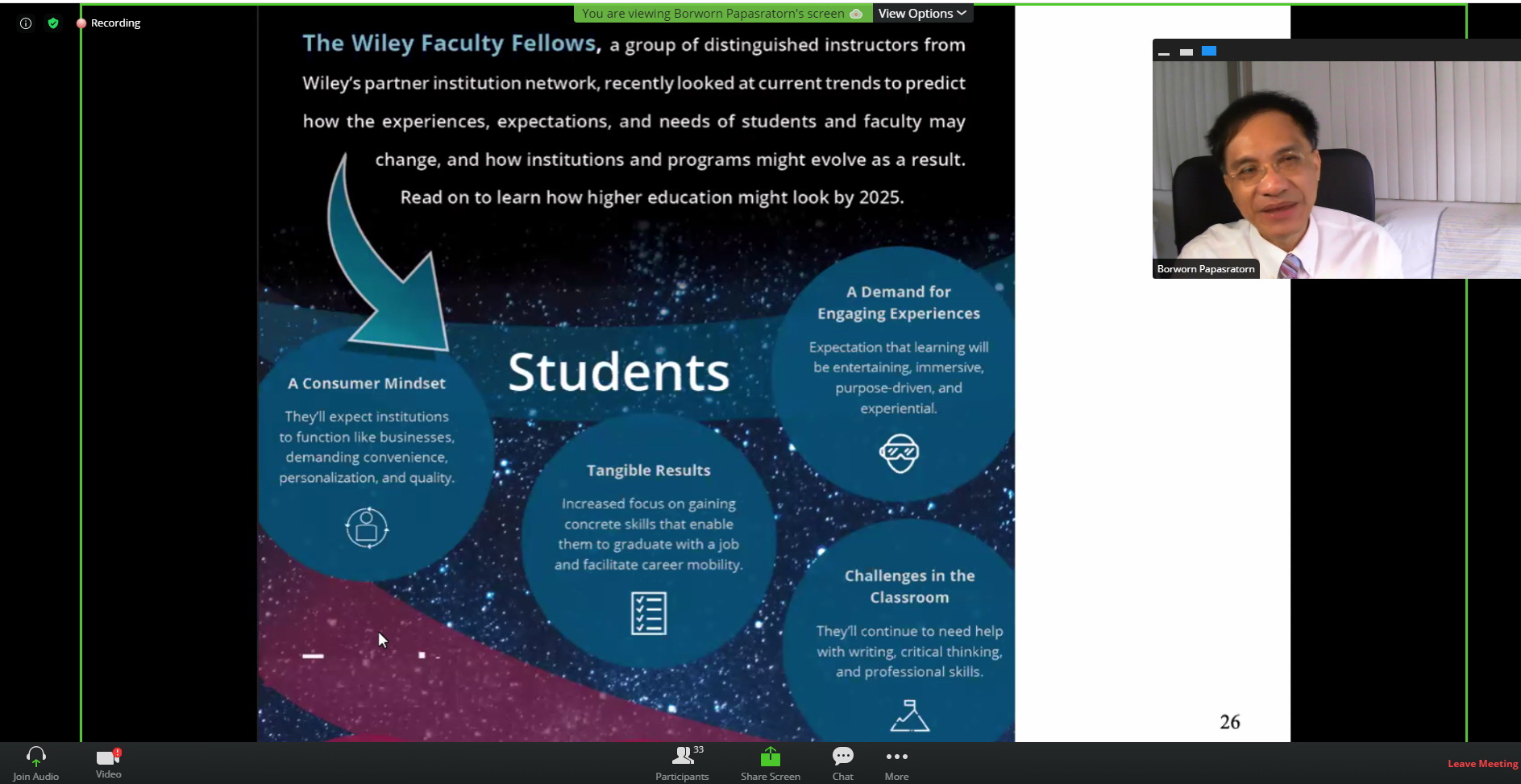This screenshot has height=784, width=1521.
Task: Click the person consumer icon
Action: [x=367, y=528]
